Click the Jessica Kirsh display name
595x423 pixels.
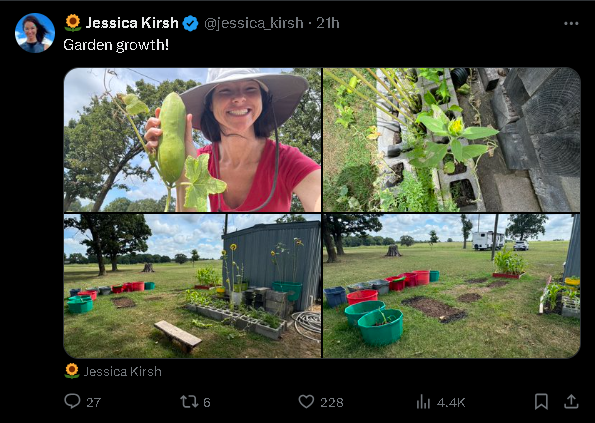point(132,23)
